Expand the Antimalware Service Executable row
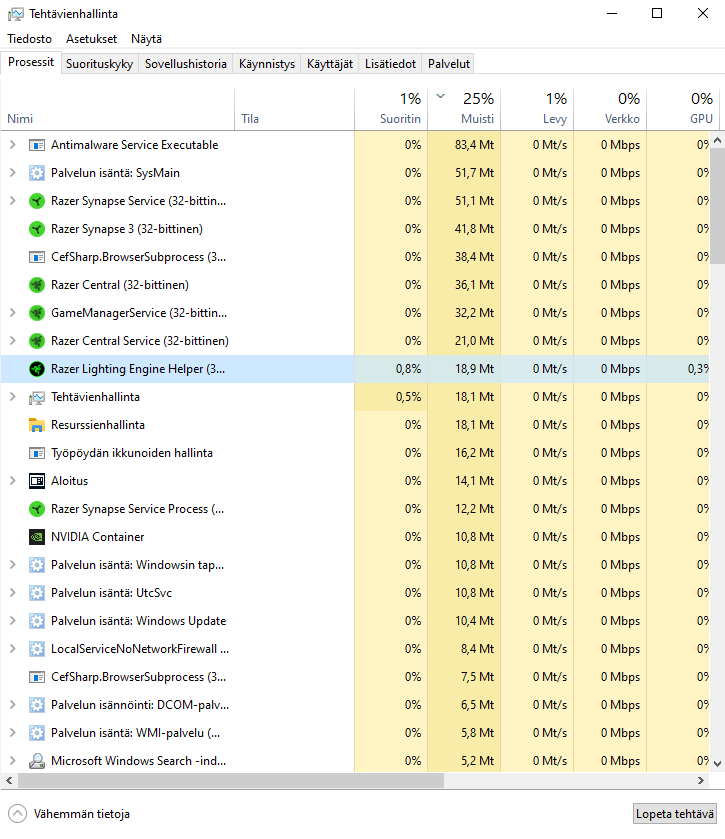 [x=13, y=144]
